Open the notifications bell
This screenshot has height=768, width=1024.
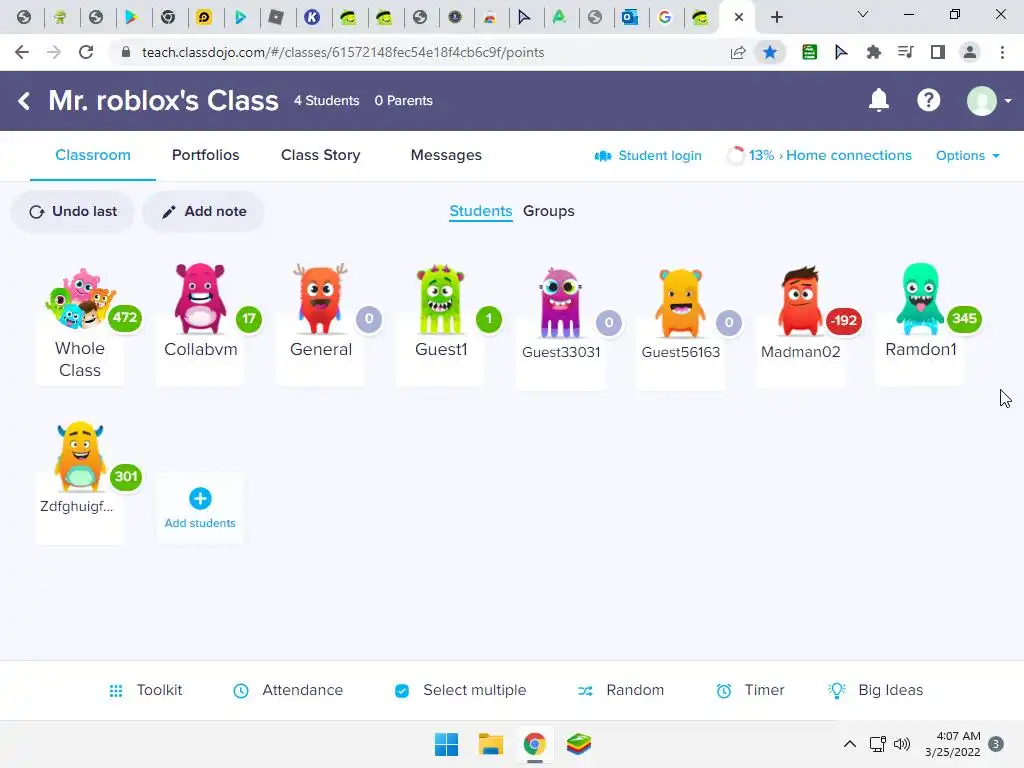click(878, 101)
